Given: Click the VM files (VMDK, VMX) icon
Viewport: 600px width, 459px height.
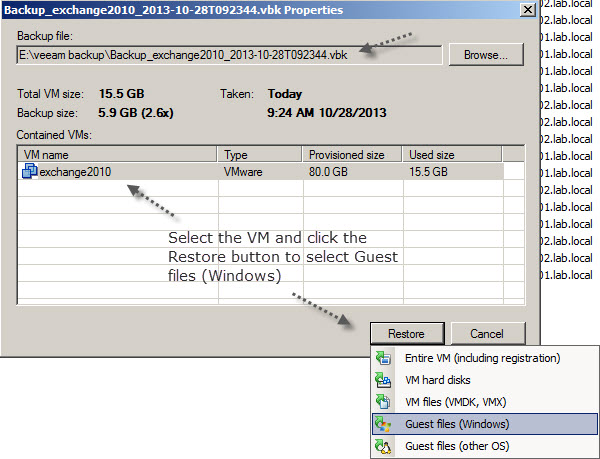Looking at the screenshot, I should [383, 402].
